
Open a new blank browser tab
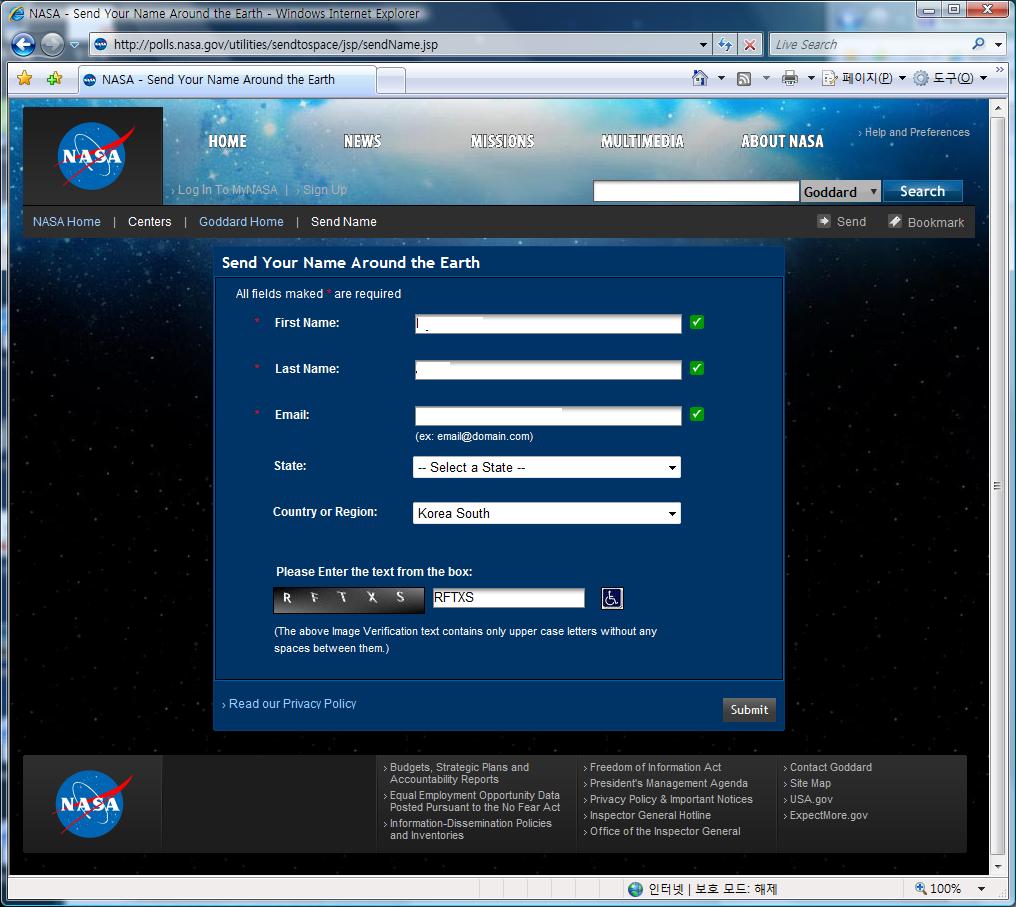click(x=391, y=81)
